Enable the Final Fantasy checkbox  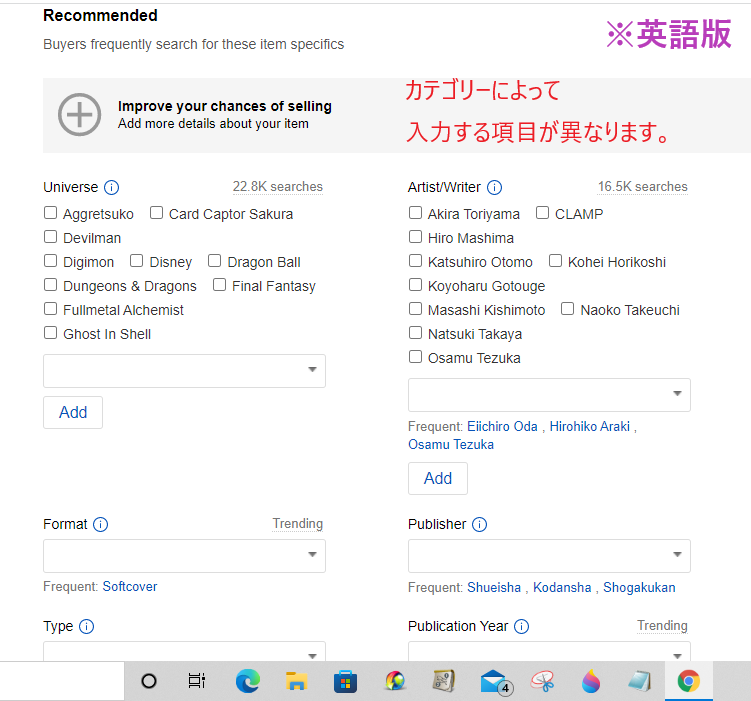tap(219, 284)
